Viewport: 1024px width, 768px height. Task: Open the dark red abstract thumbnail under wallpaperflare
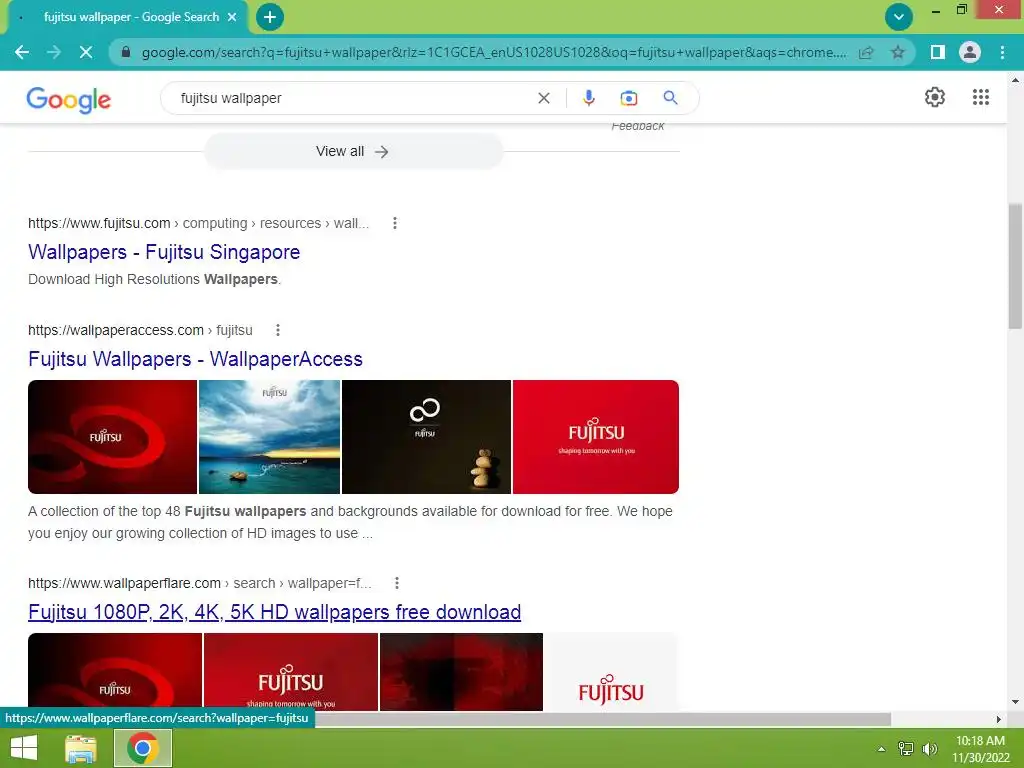point(461,672)
